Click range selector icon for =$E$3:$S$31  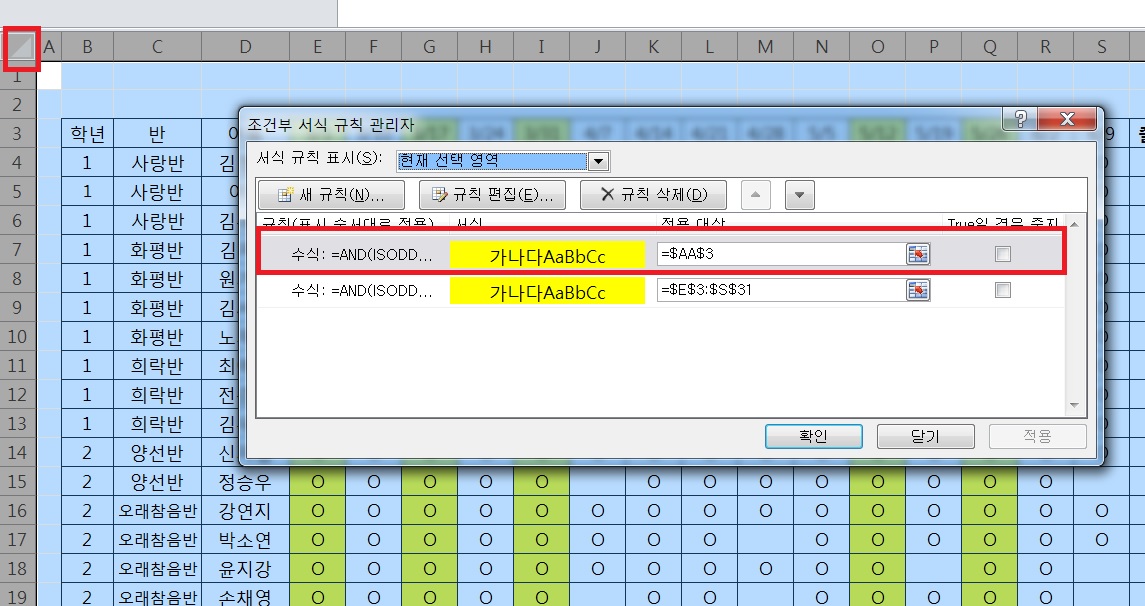tap(918, 291)
